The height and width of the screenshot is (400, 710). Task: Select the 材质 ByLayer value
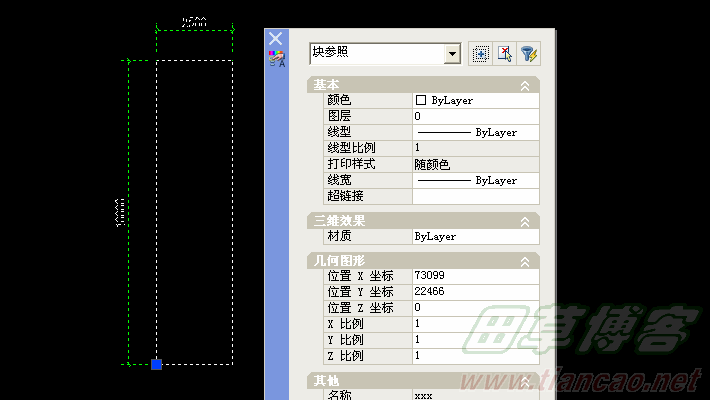(x=475, y=236)
